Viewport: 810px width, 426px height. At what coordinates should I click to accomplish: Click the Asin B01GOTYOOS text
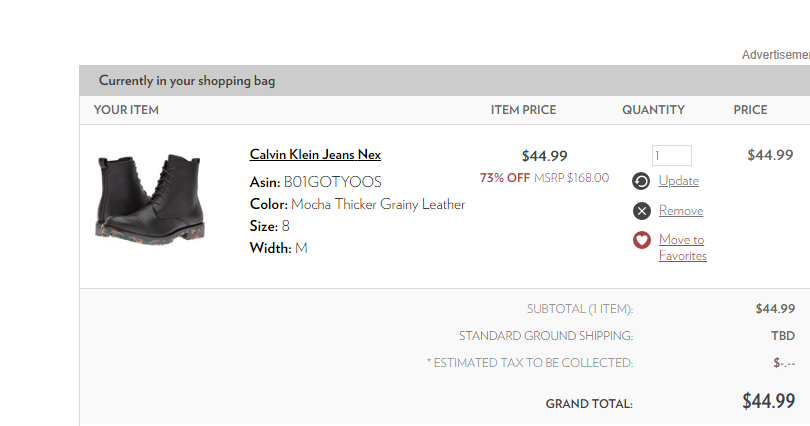pyautogui.click(x=315, y=182)
